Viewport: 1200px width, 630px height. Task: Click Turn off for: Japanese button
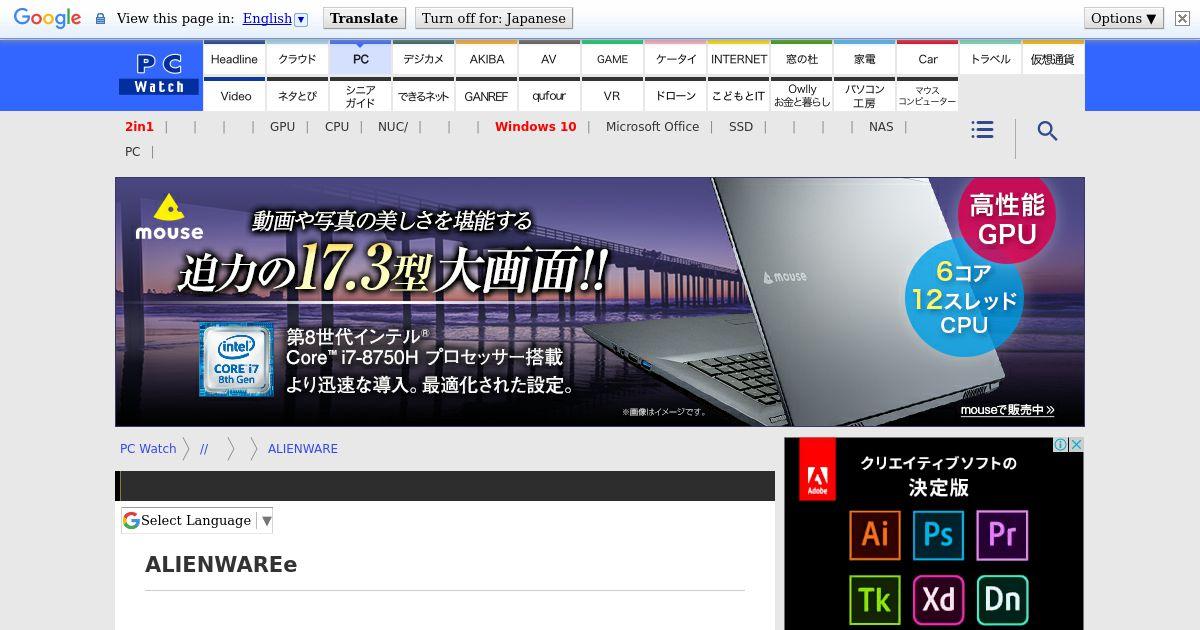coord(493,18)
